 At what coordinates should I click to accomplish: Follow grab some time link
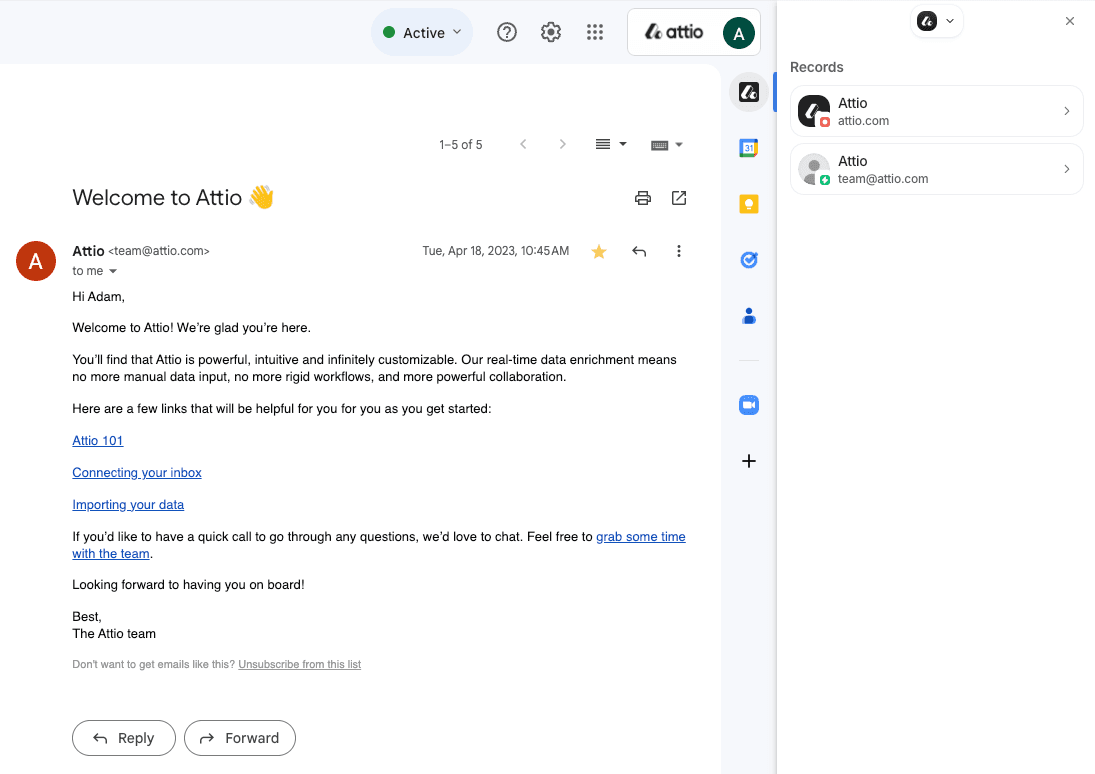point(640,536)
